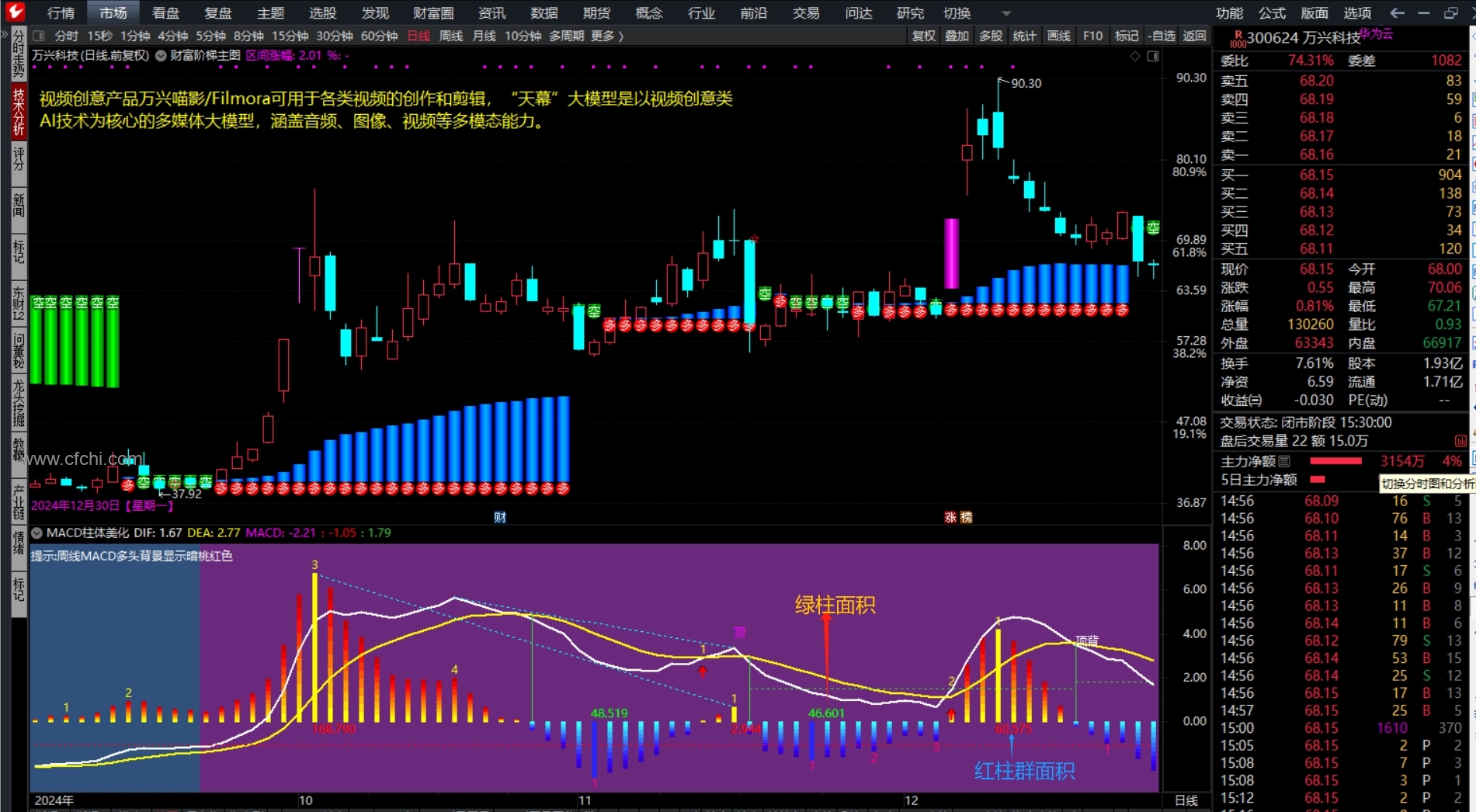Click the red chart icon beside 盘后交易量
The height and width of the screenshot is (812, 1476).
click(x=1460, y=441)
